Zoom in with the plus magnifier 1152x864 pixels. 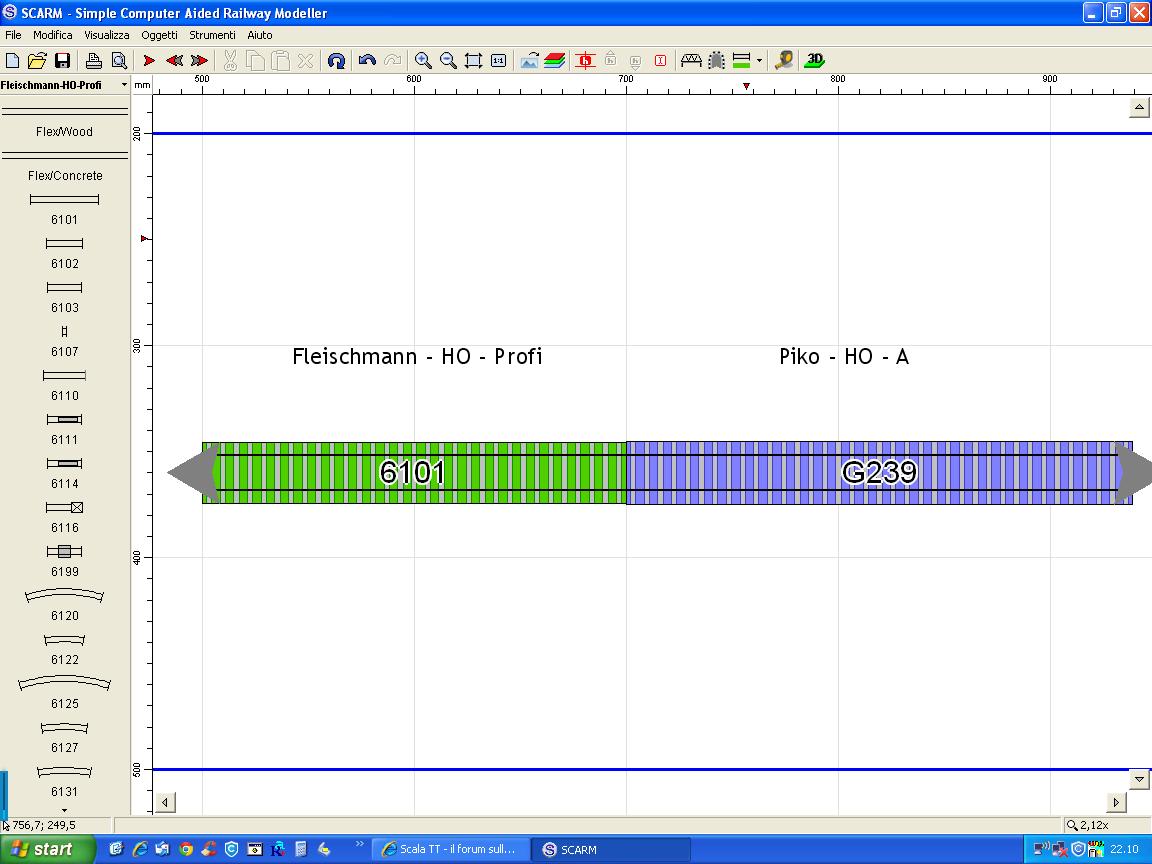pyautogui.click(x=423, y=61)
